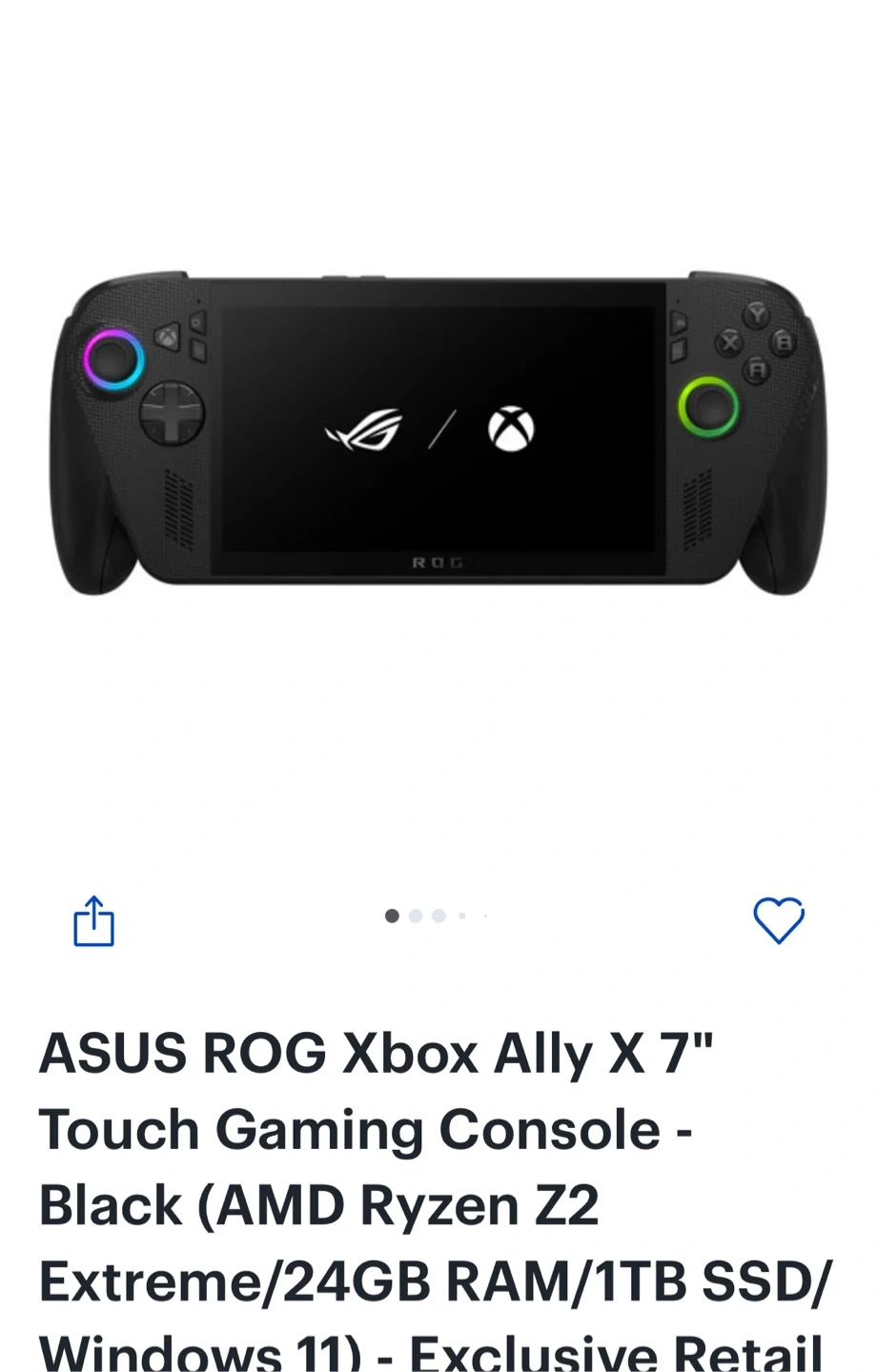
Task: Select the first image pagination dot
Action: [392, 916]
